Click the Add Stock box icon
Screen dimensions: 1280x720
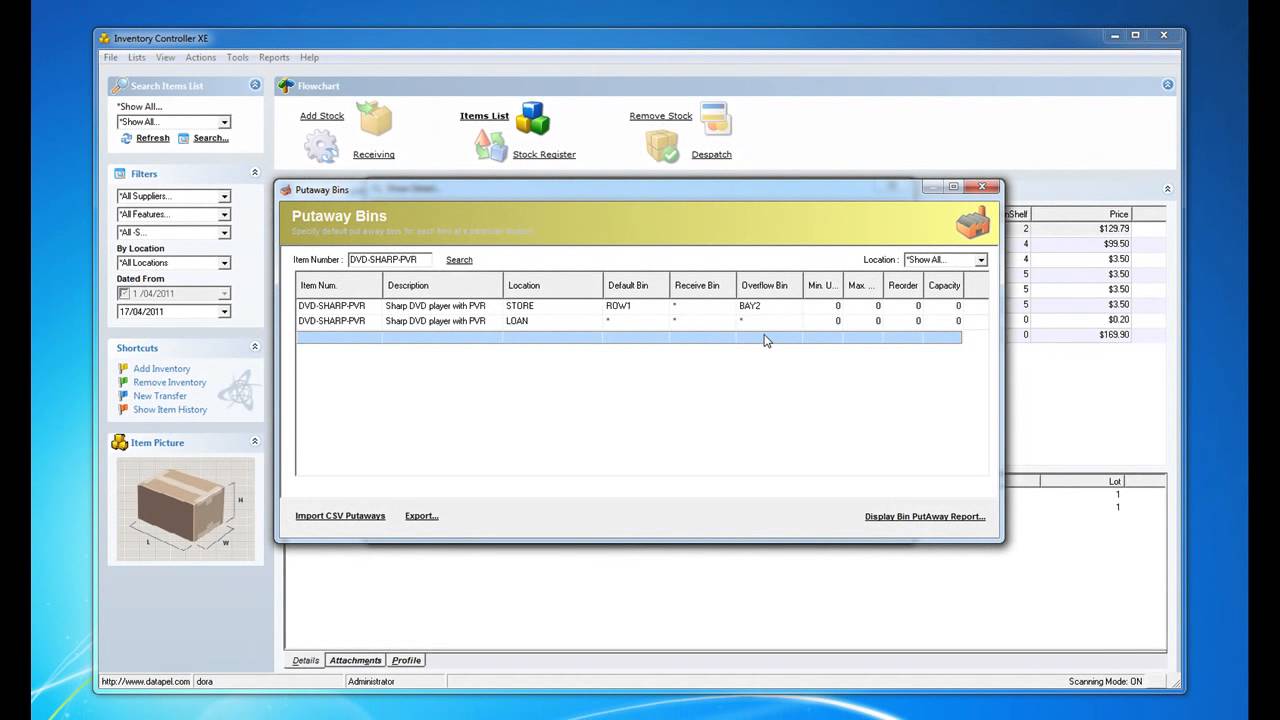[375, 119]
